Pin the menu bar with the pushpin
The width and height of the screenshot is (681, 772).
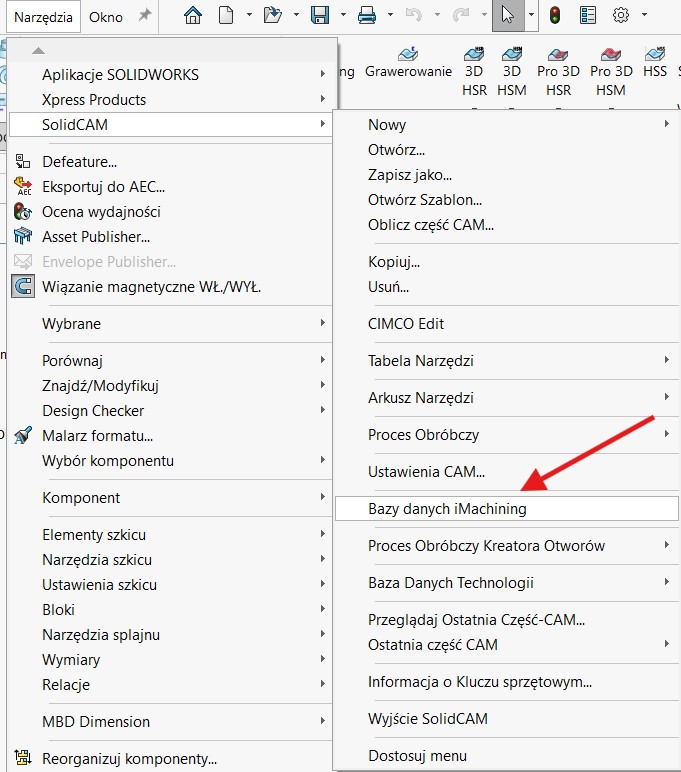144,16
